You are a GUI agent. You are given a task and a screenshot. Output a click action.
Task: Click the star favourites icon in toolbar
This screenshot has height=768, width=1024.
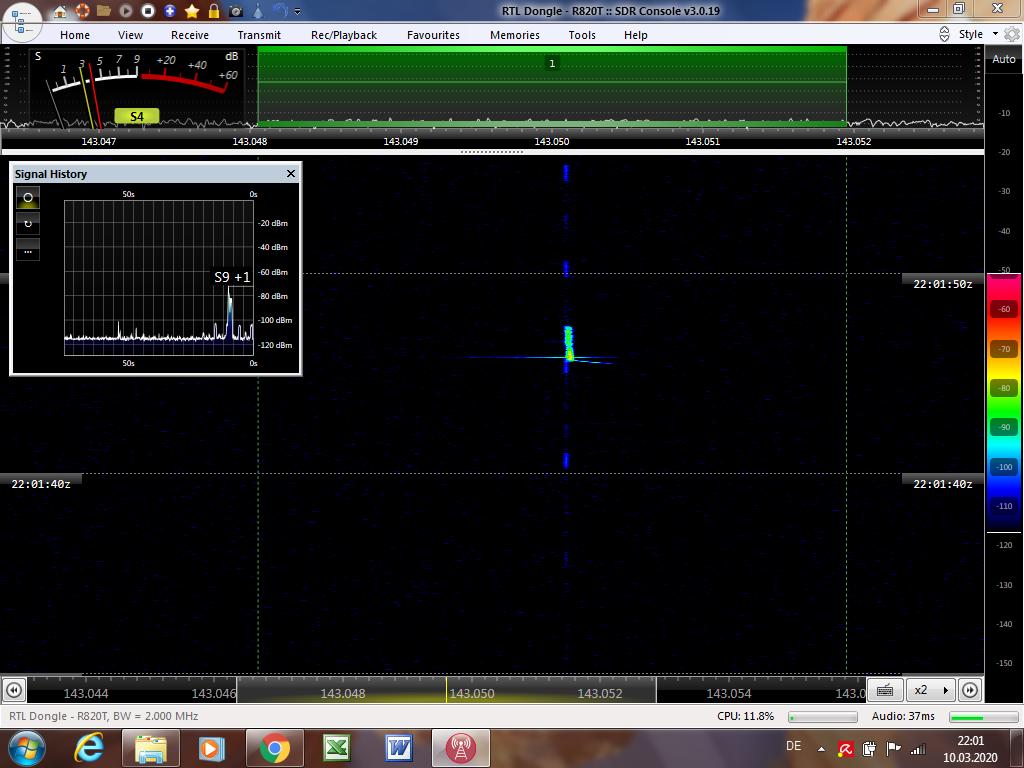coord(192,11)
